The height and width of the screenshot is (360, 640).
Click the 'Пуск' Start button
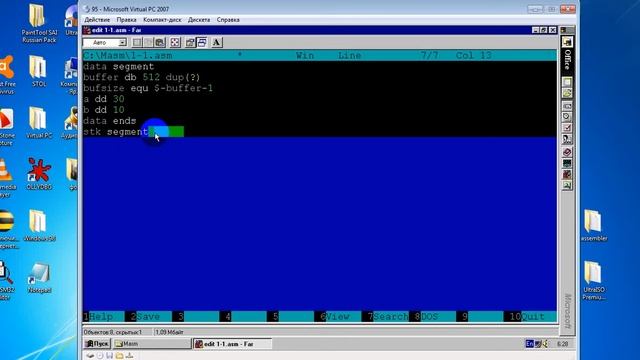point(97,344)
